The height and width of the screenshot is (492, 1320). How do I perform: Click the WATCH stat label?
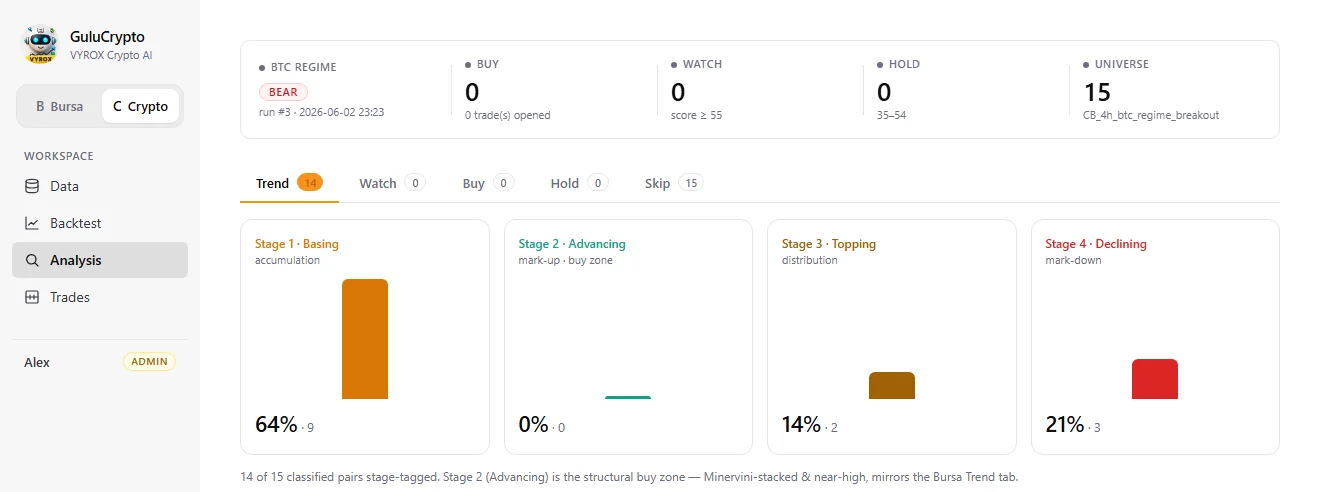(702, 64)
